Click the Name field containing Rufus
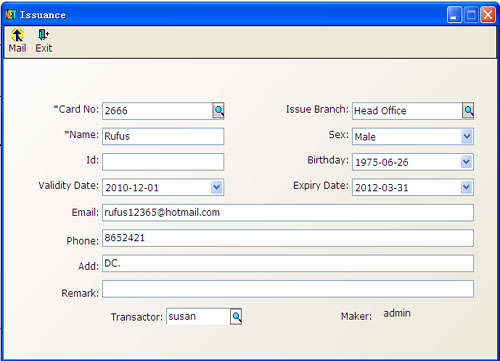Screen dimensions: 500x361 [x=163, y=136]
